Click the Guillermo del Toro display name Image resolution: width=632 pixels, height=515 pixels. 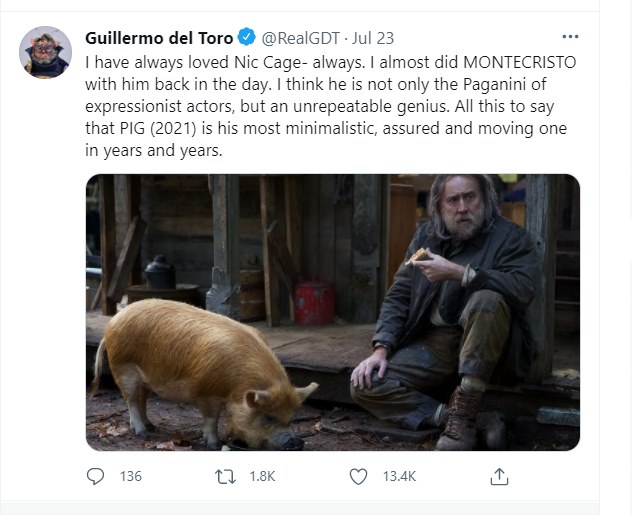[x=159, y=38]
